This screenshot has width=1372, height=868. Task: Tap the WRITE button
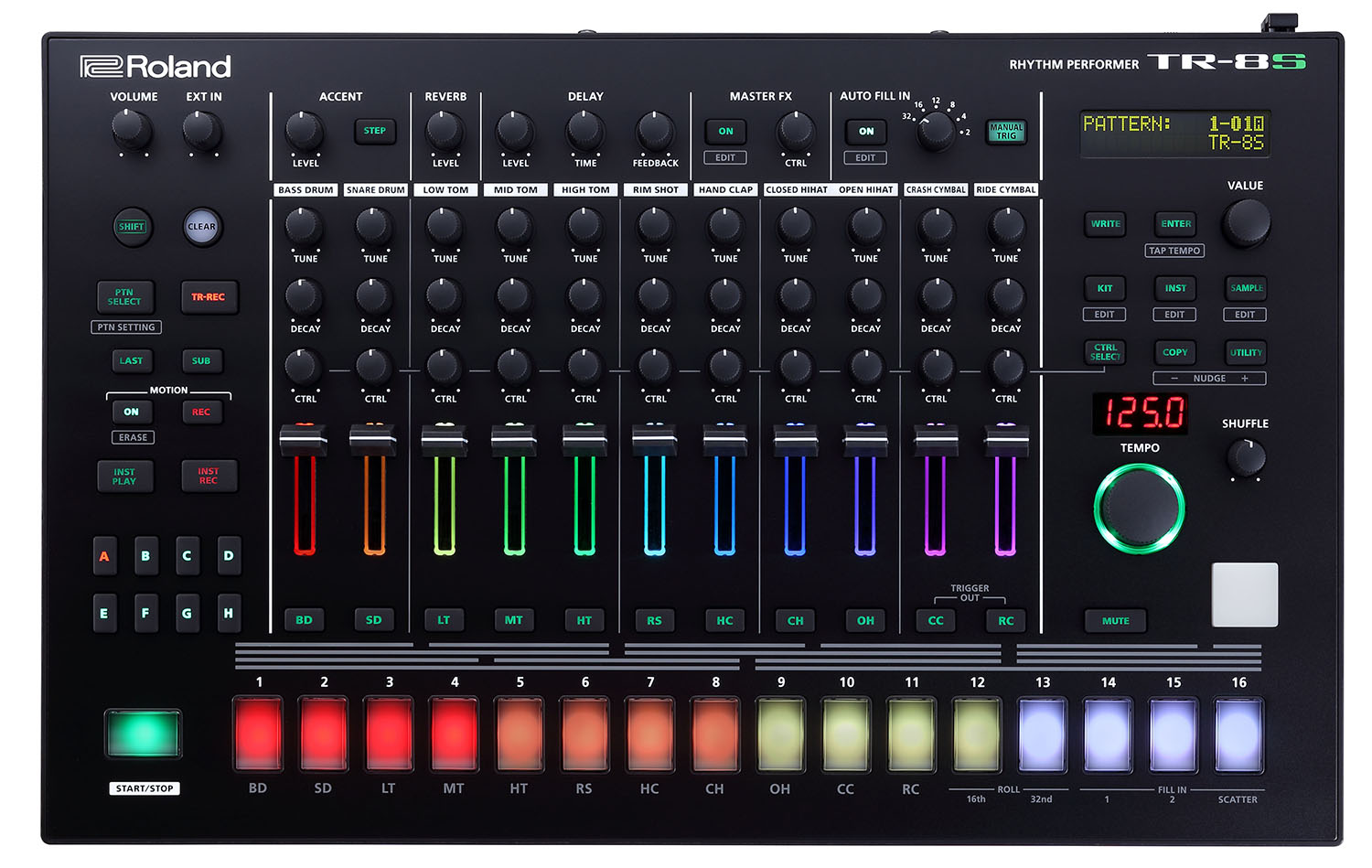[x=1106, y=224]
